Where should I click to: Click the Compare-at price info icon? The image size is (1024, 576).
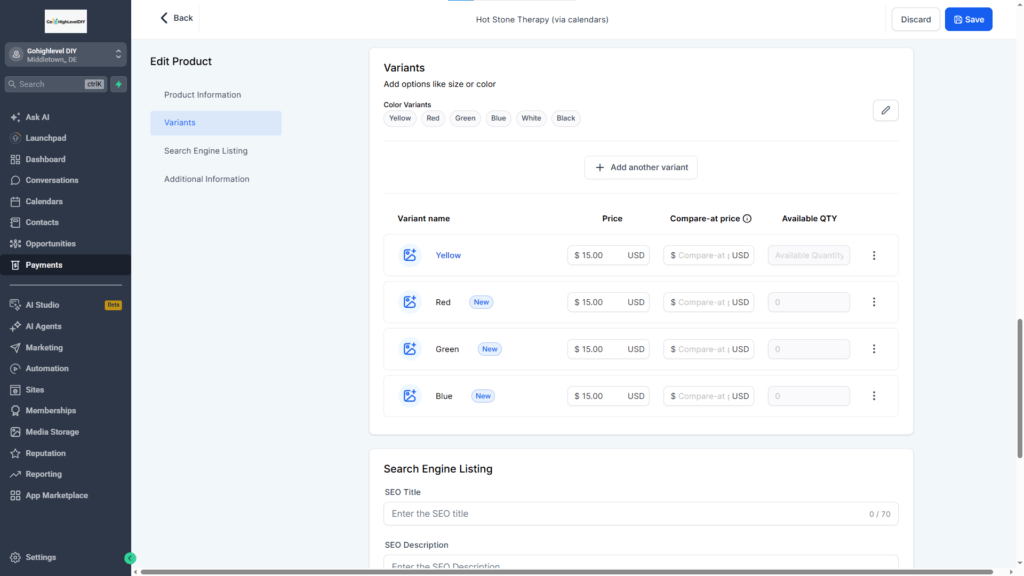[x=747, y=219]
